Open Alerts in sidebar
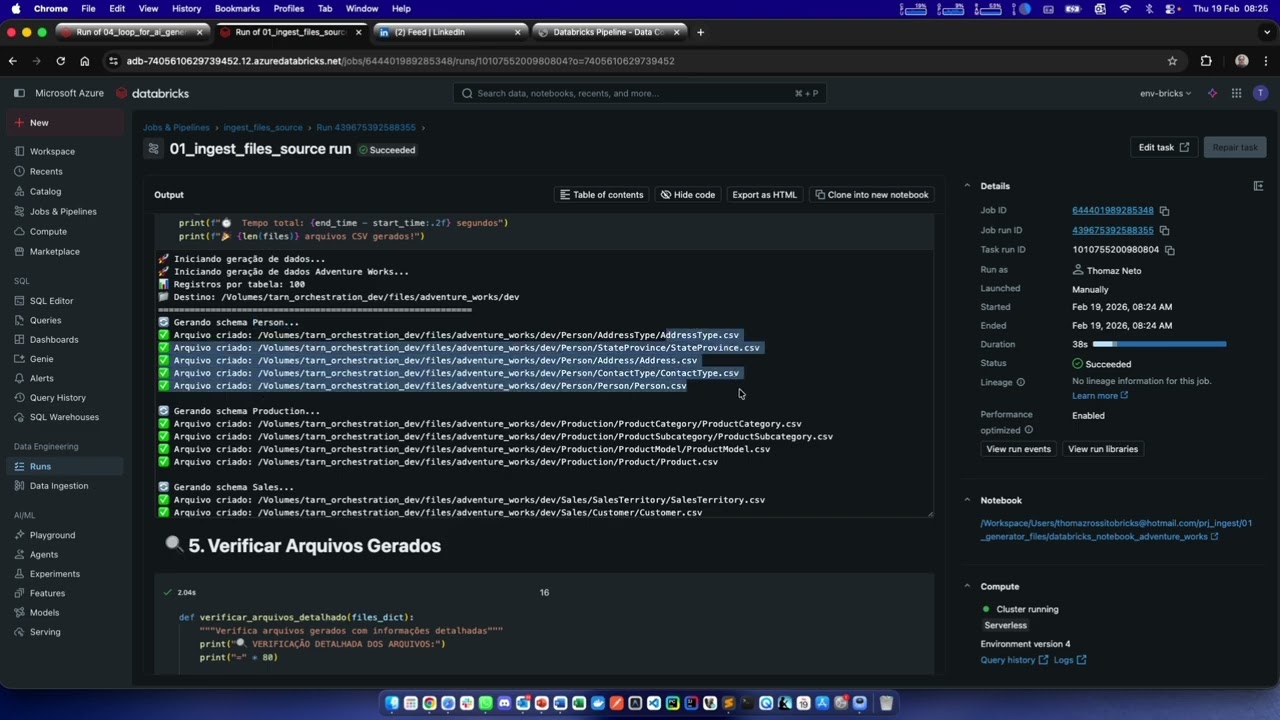The image size is (1280, 720). 41,379
